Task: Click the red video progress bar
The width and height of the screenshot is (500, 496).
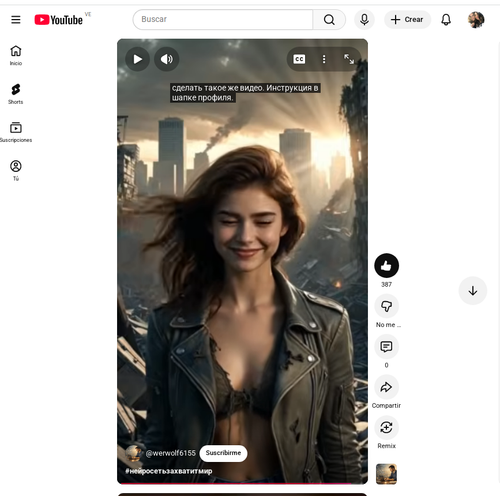Action: click(x=242, y=483)
